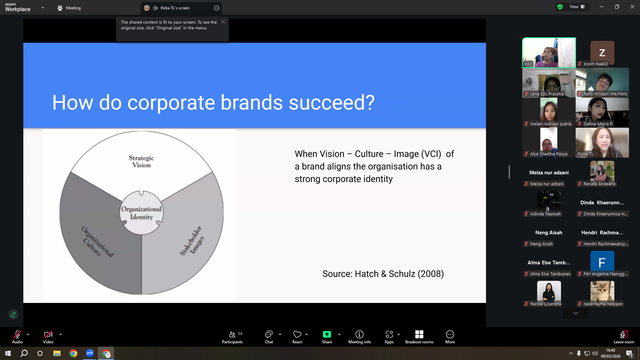Click 'Source: Hatch & Schulz (2008)' text

point(383,274)
